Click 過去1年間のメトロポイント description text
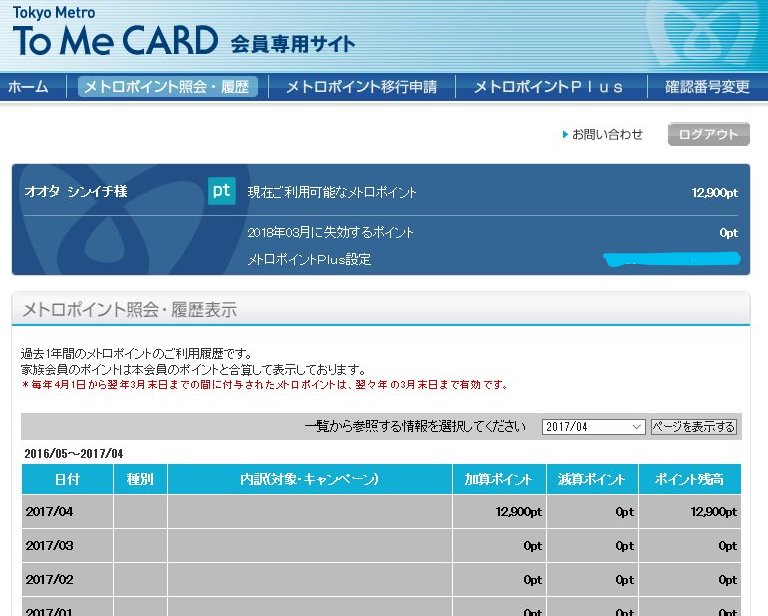 tap(137, 354)
